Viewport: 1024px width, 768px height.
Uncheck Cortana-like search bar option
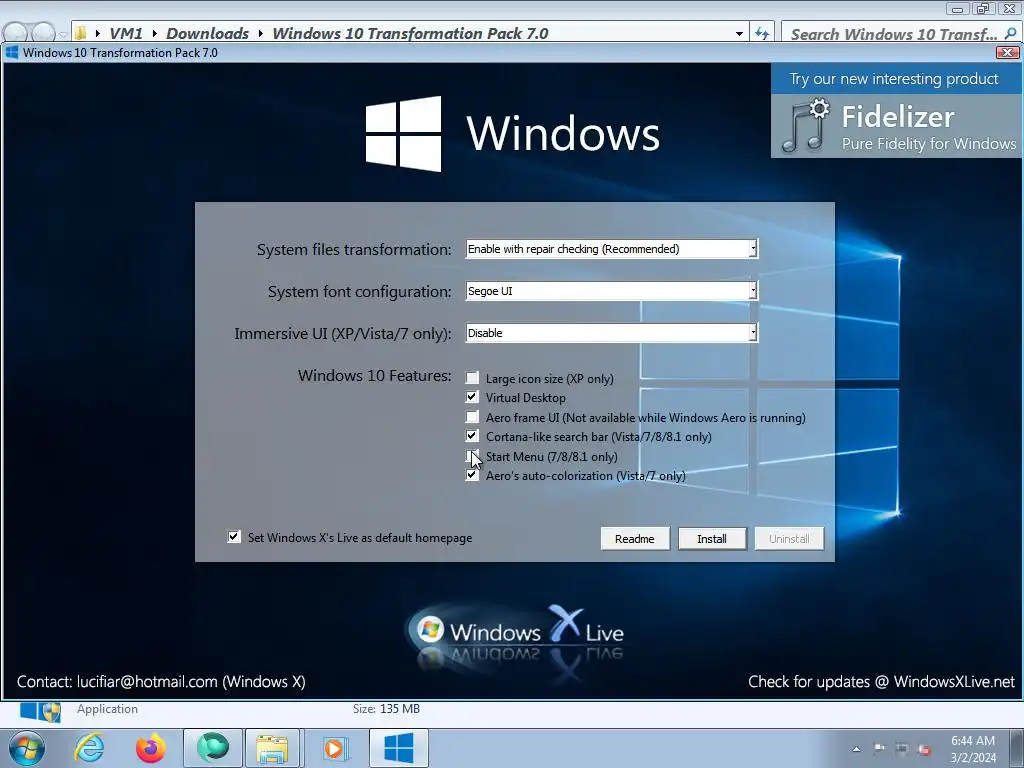(472, 436)
